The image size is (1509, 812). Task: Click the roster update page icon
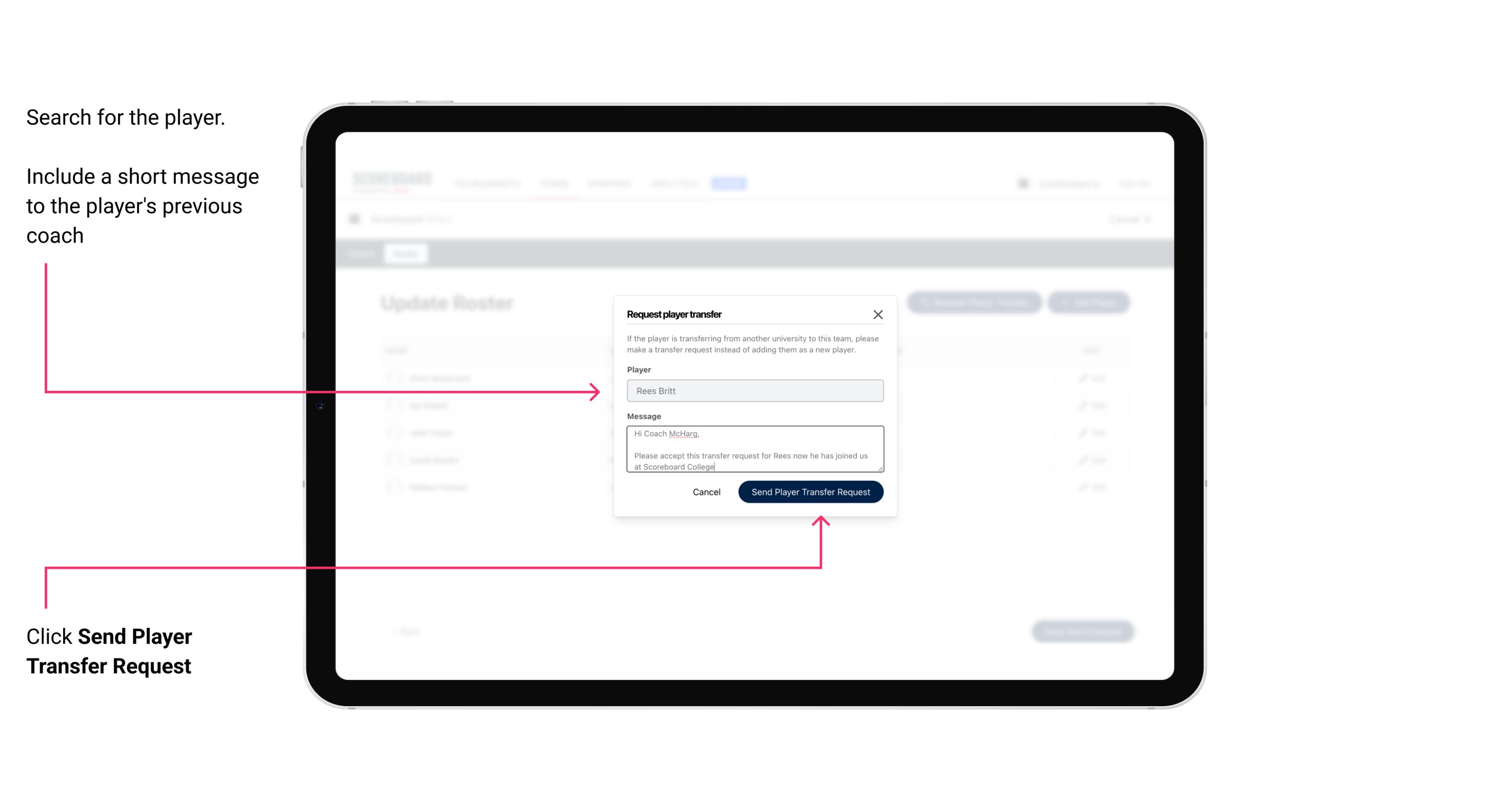pyautogui.click(x=357, y=219)
